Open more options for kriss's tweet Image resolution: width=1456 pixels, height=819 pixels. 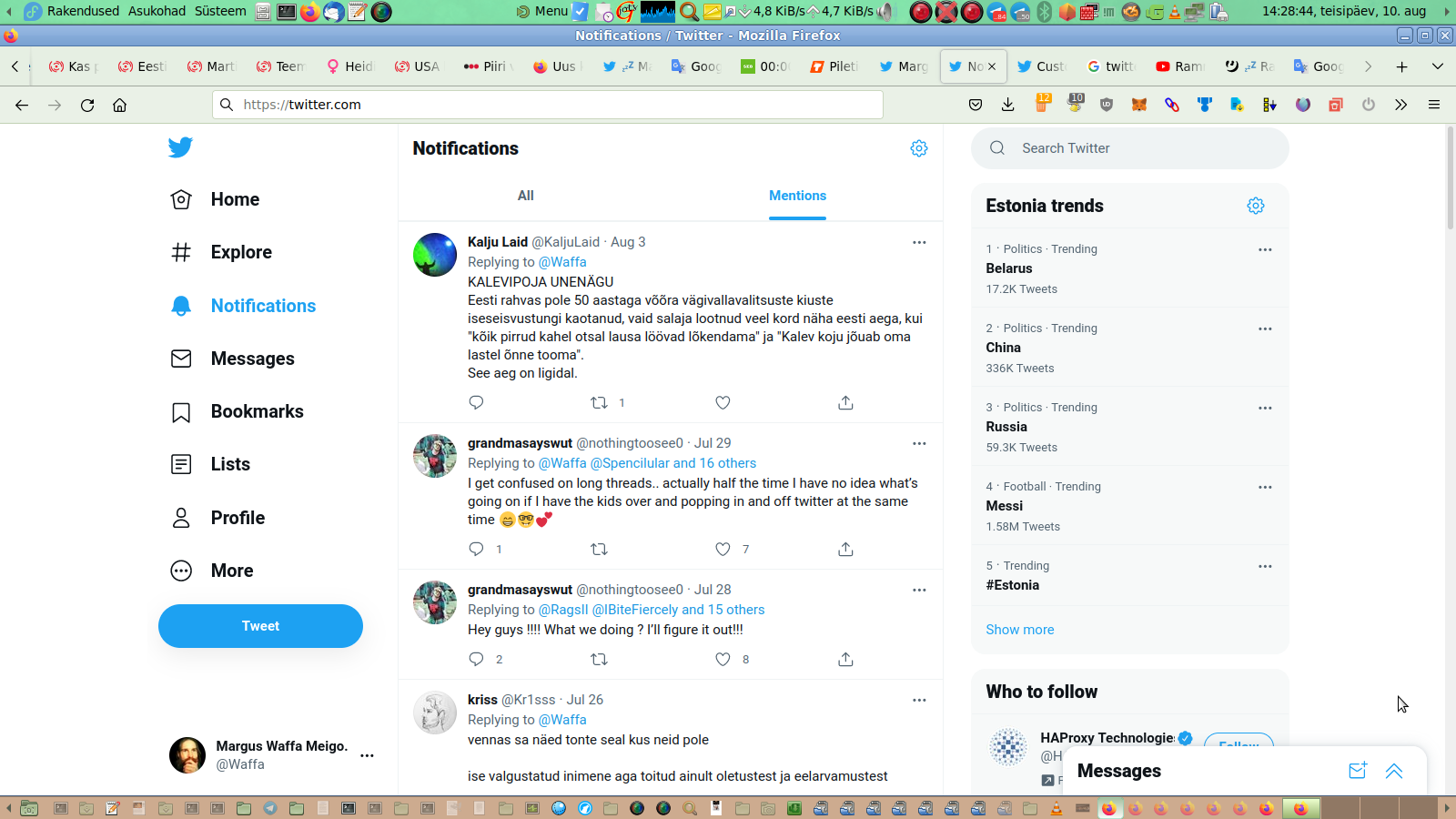coord(919,700)
